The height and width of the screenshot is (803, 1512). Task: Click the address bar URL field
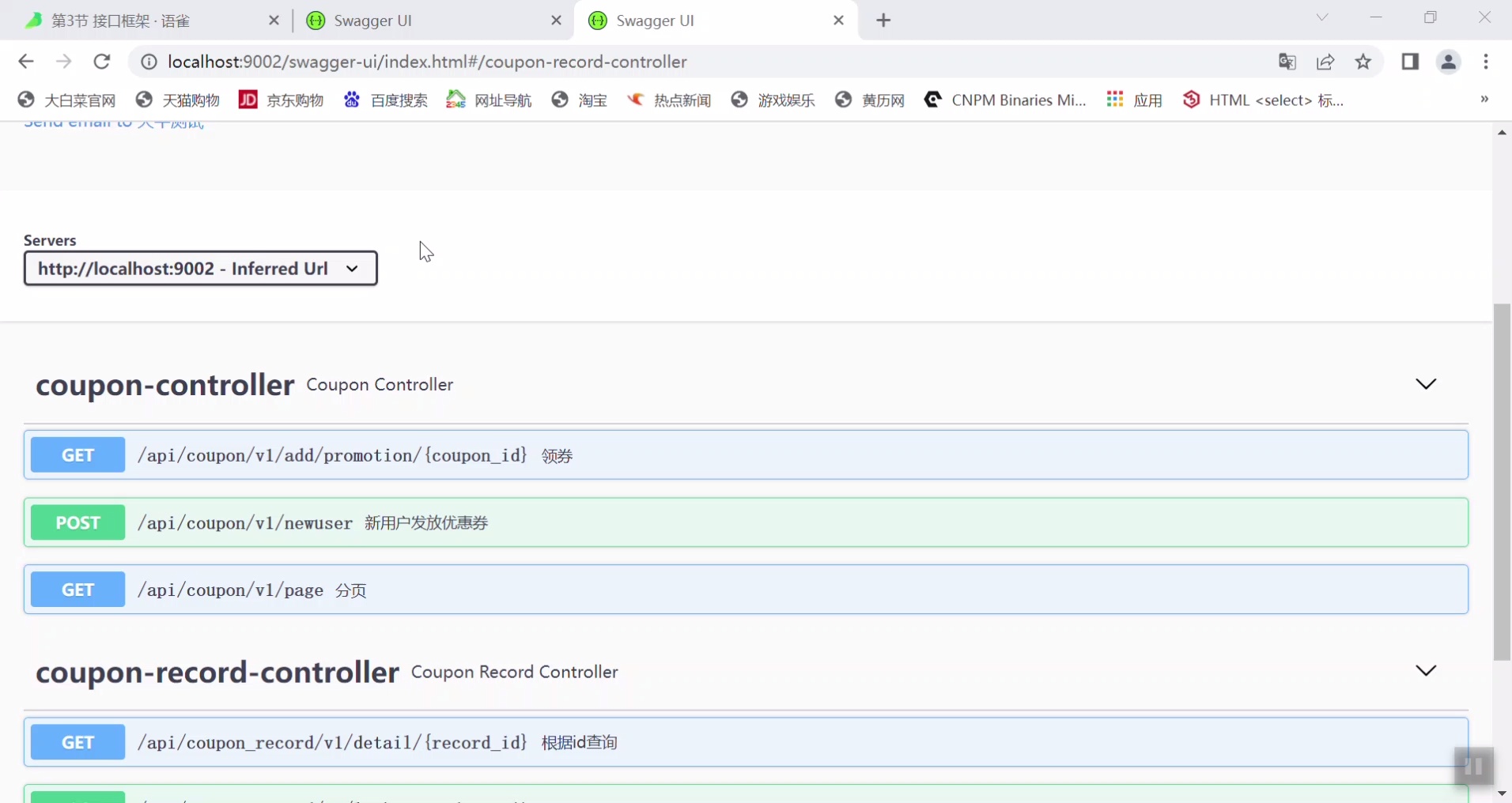[x=427, y=62]
